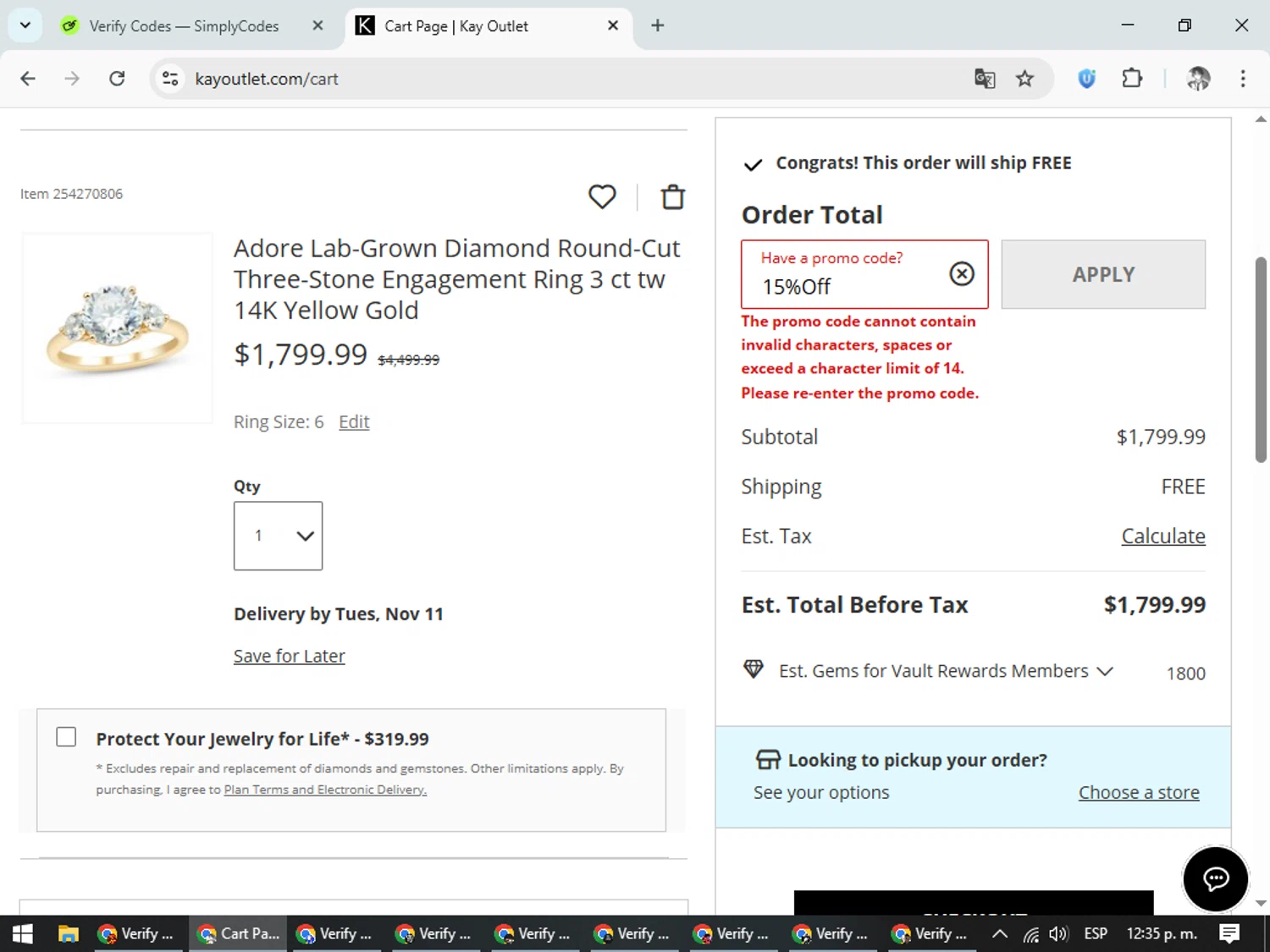Open File Explorer from taskbar
Screen dimensions: 1270x952
(69, 933)
